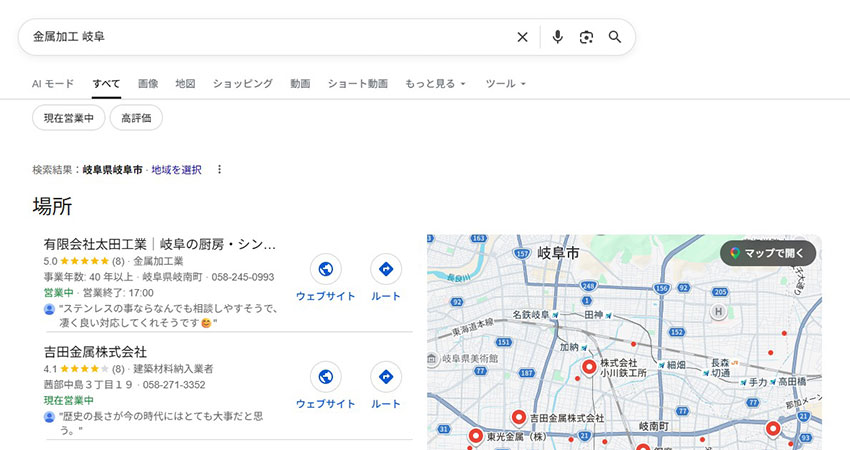Screen dimensions: 850x450
Task: Click the 岐阜県美術館 museum marker on the map
Action: tap(432, 358)
